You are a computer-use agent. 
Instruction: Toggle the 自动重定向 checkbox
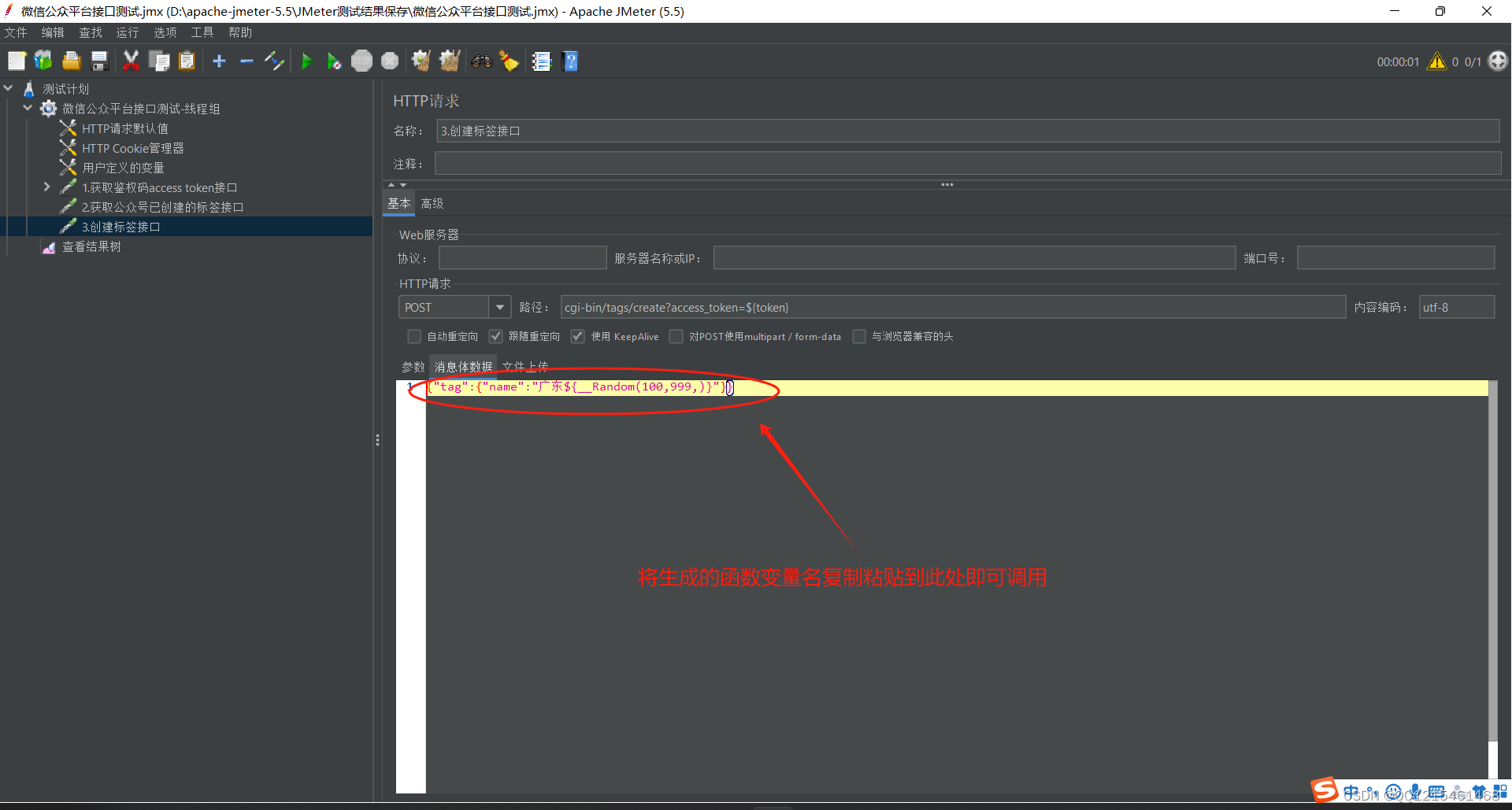[x=414, y=336]
